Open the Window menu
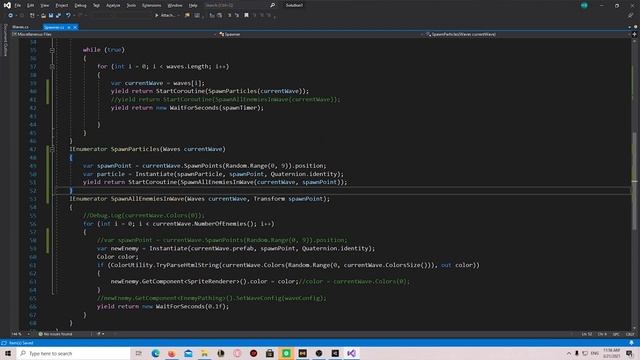The width and height of the screenshot is (640, 360). point(175,5)
